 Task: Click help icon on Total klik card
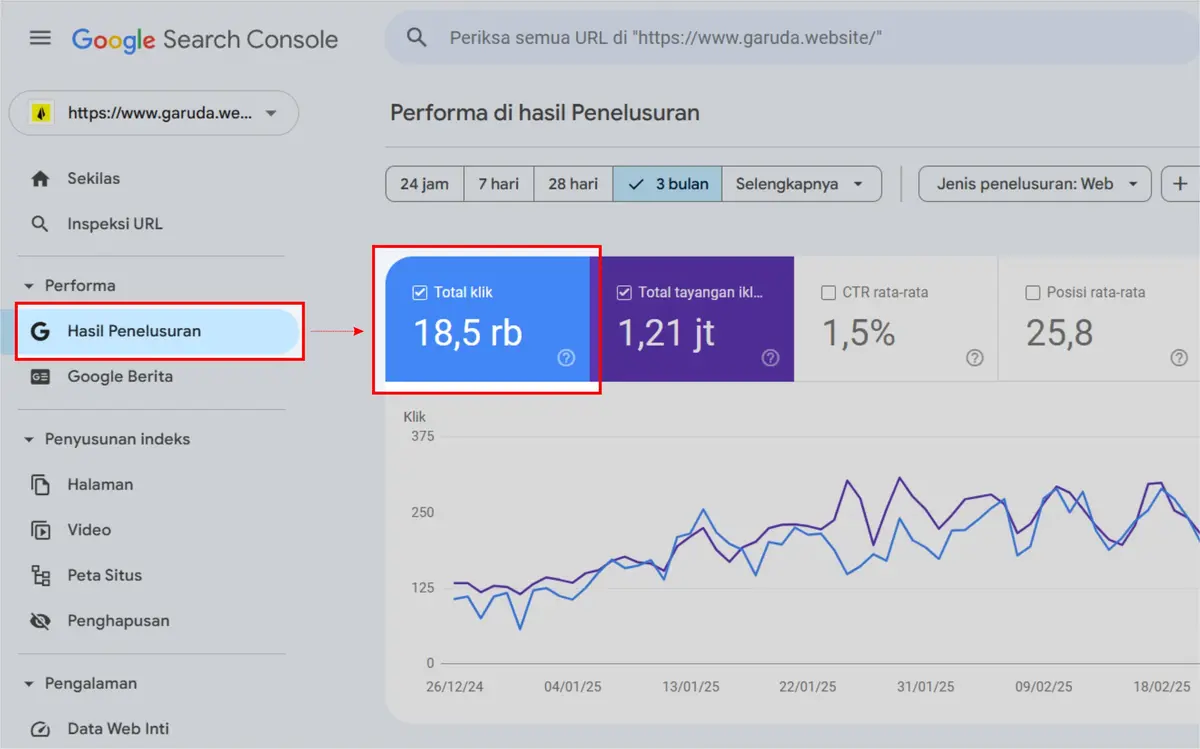(x=566, y=358)
